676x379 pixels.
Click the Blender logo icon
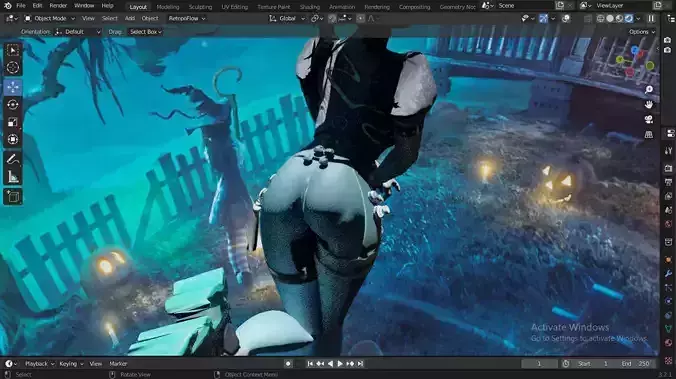[x=7, y=6]
